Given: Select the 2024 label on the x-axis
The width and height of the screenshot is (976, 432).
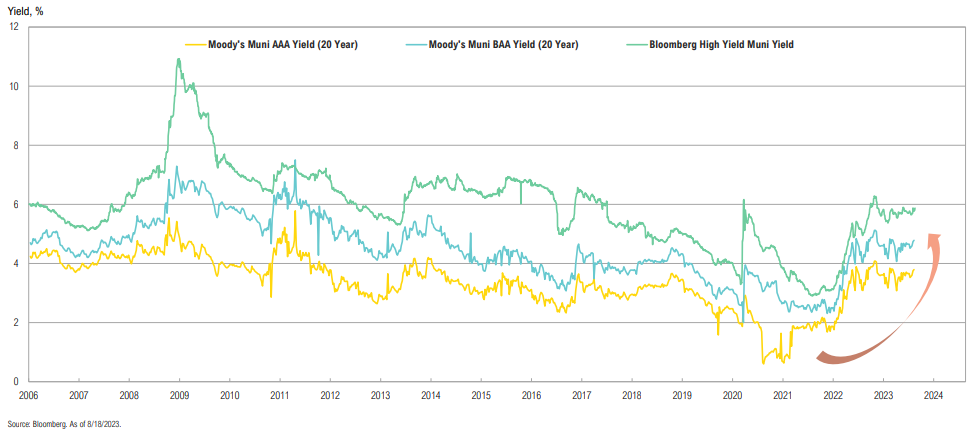Looking at the screenshot, I should pyautogui.click(x=933, y=396).
